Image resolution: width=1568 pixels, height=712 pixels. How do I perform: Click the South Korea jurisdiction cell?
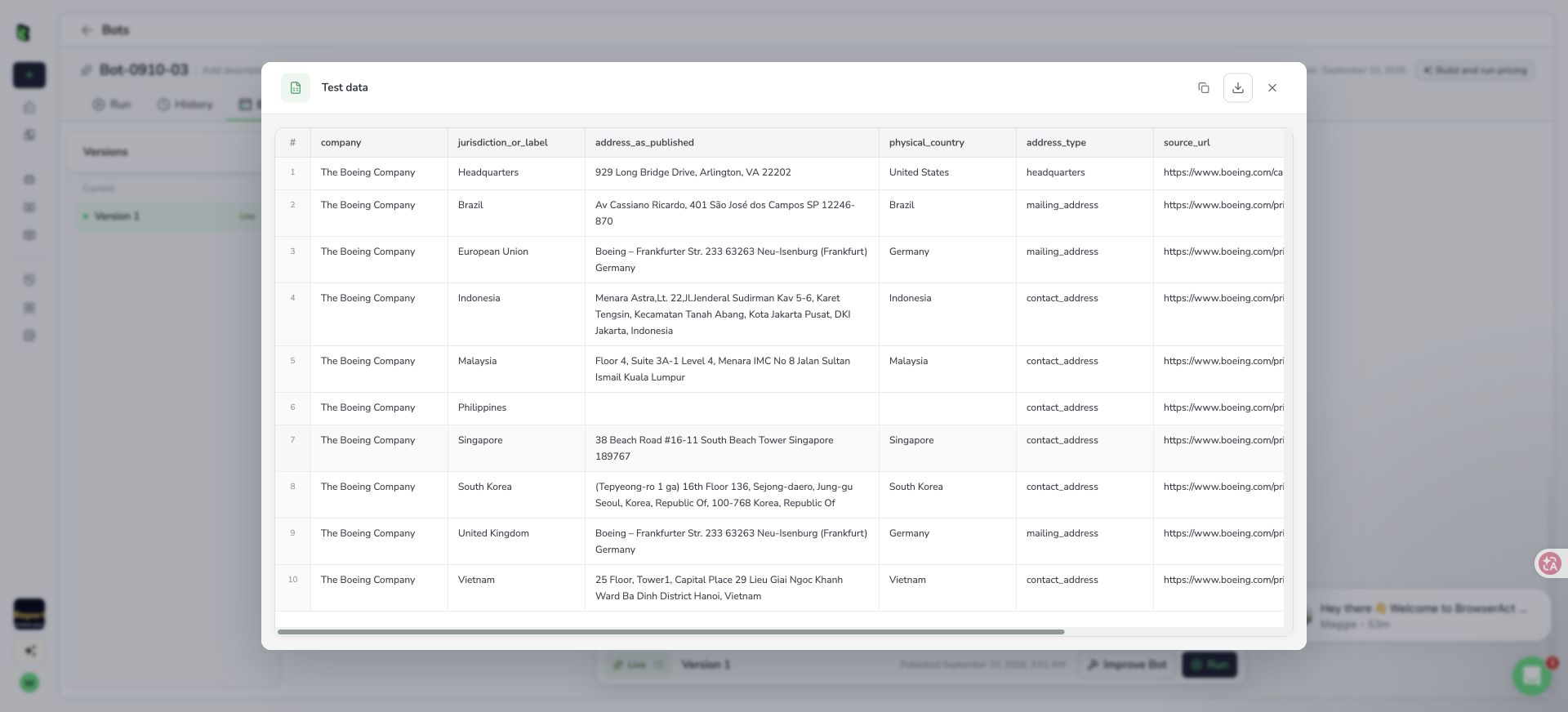516,495
